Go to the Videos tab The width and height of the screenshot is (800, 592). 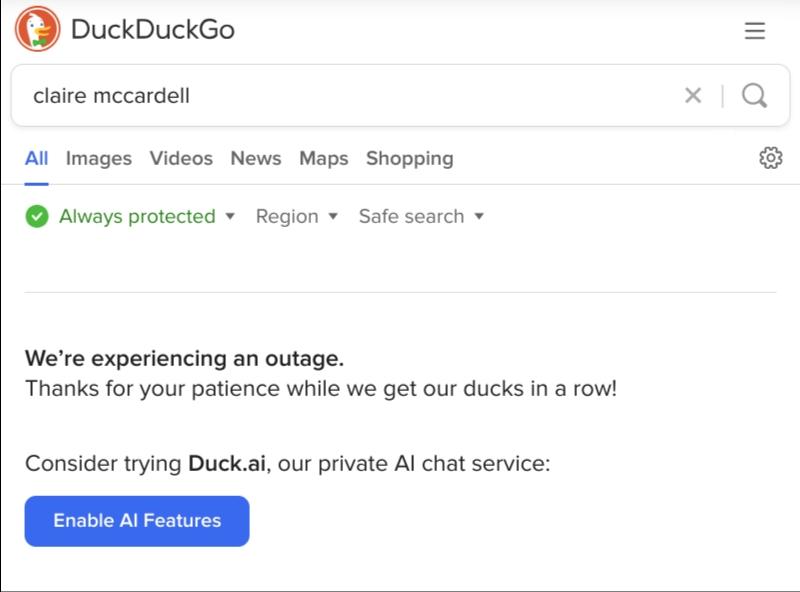[181, 158]
